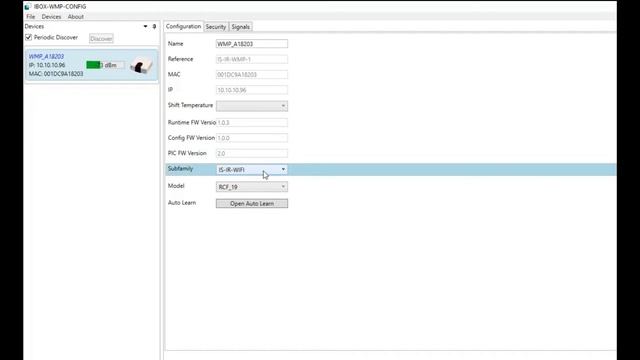This screenshot has height=360, width=640.
Task: Click the Runtime FW Version field
Action: (x=252, y=122)
